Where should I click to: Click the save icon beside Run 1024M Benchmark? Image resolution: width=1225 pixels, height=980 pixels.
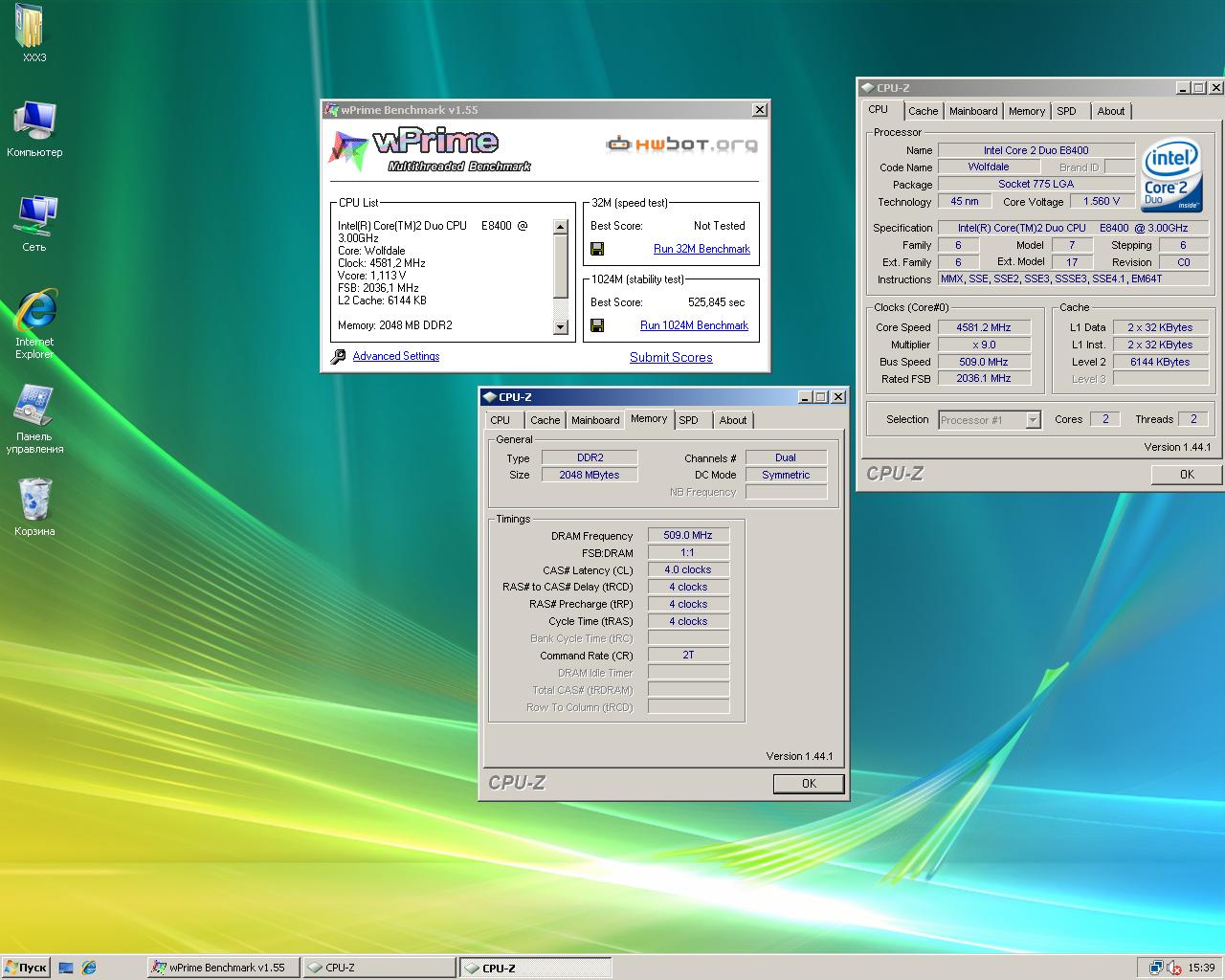click(597, 325)
